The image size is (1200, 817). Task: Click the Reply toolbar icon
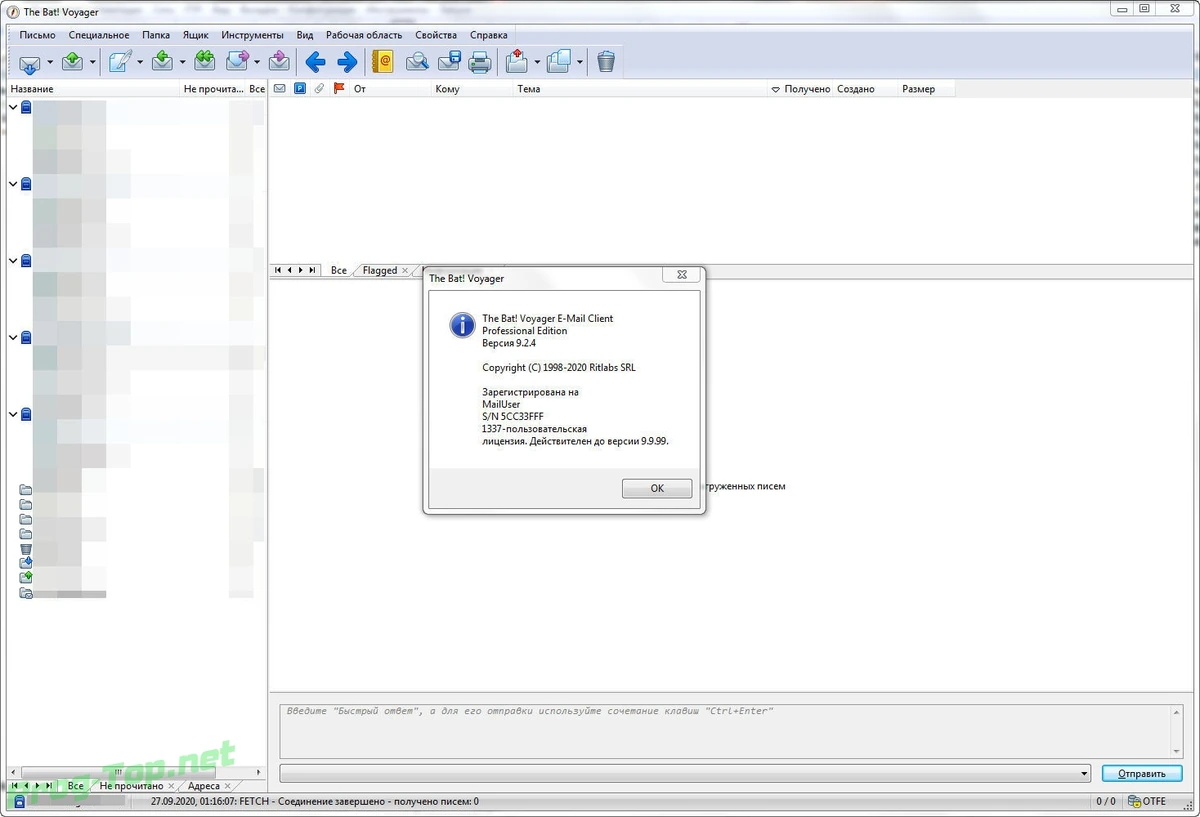click(x=162, y=62)
